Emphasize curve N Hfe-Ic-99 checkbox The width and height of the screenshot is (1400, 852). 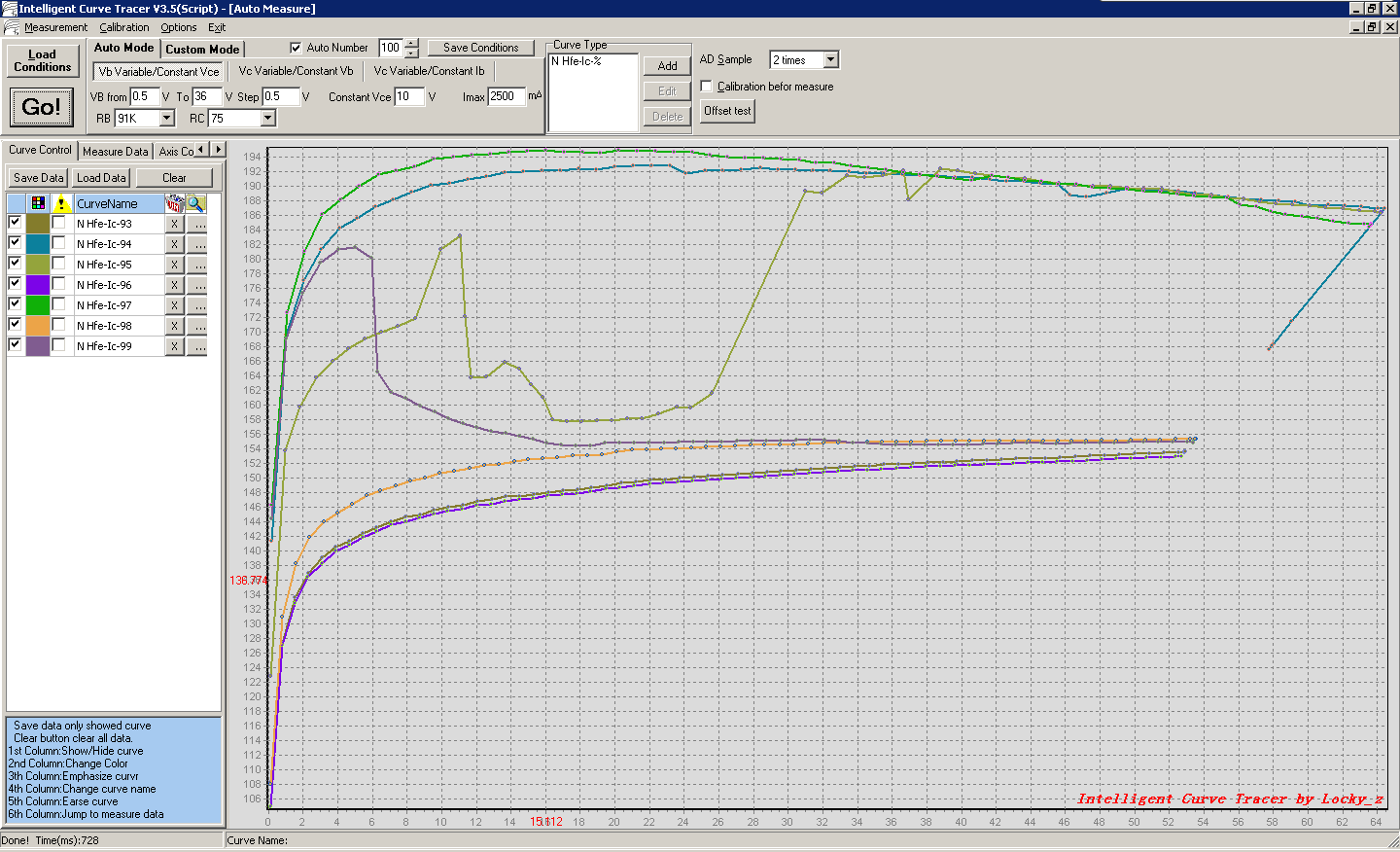pyautogui.click(x=59, y=344)
